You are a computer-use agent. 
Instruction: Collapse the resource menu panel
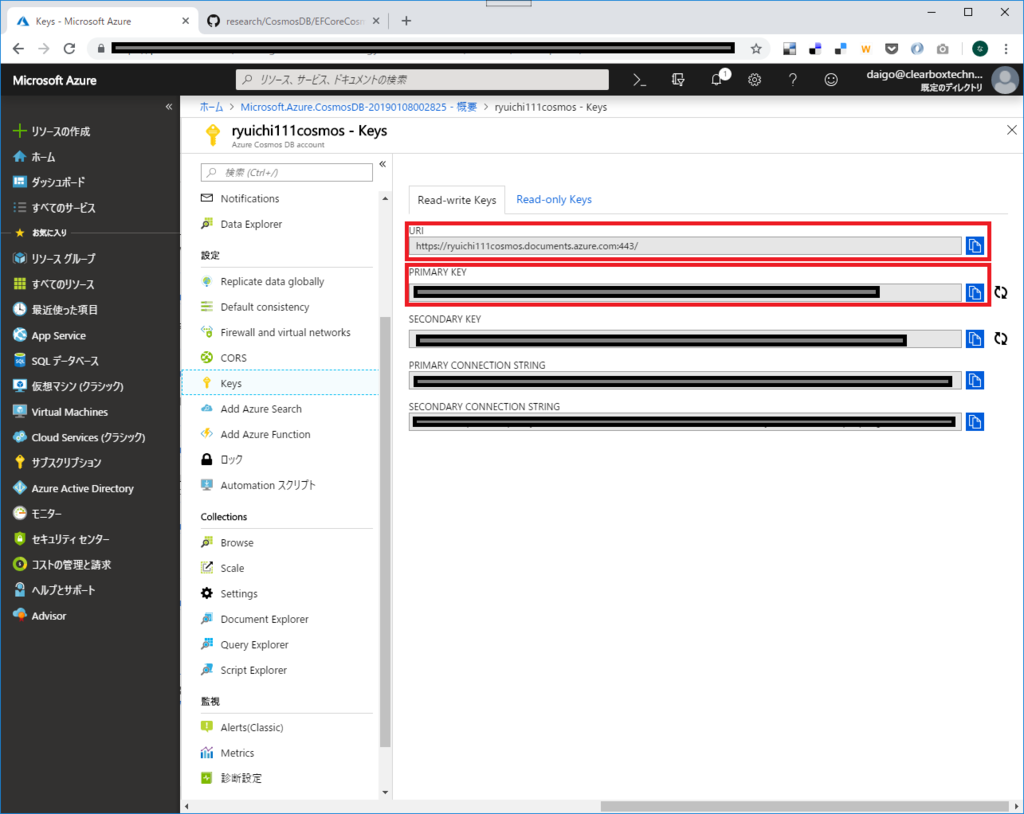[383, 164]
